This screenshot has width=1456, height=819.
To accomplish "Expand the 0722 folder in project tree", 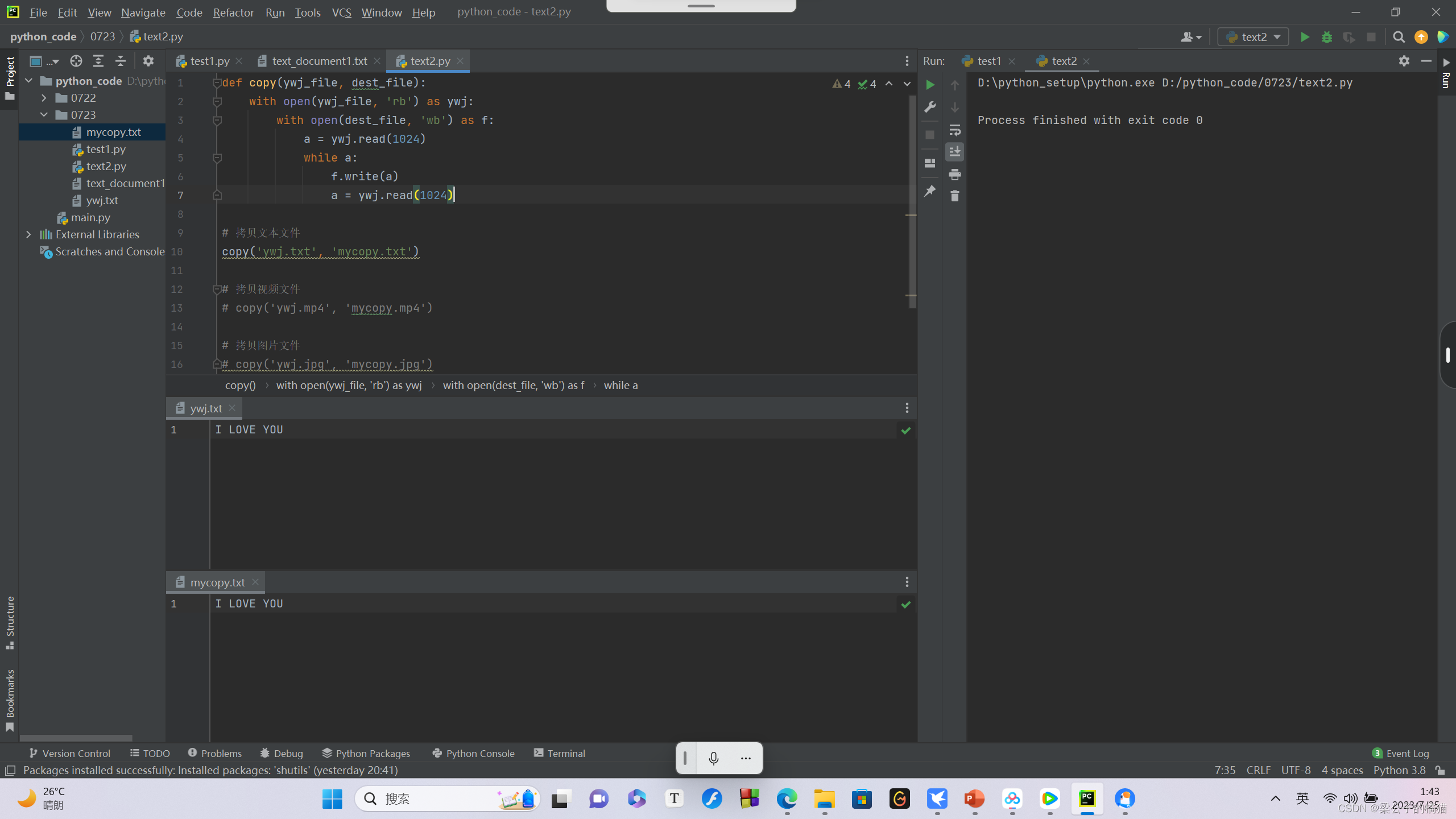I will point(44,98).
